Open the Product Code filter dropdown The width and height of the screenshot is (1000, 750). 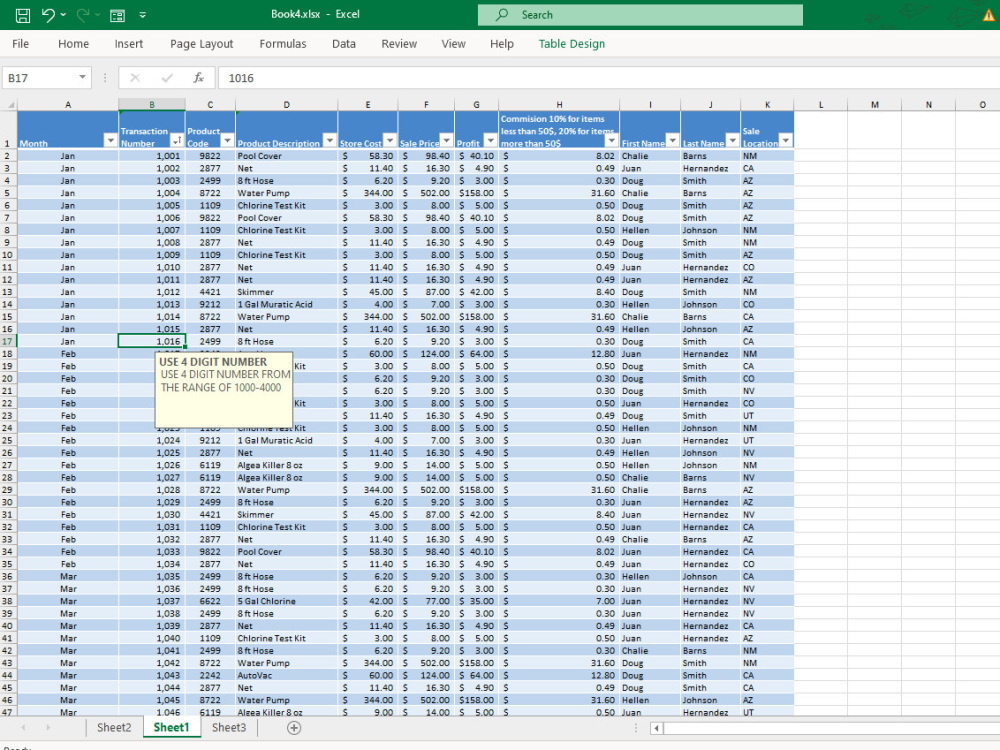coord(227,140)
